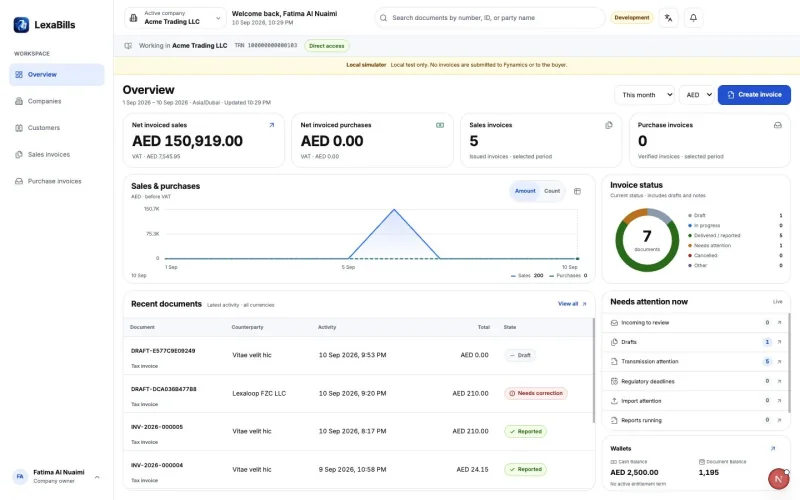Click the copy icon on Sales invoices card
This screenshot has width=800, height=500.
pos(609,125)
